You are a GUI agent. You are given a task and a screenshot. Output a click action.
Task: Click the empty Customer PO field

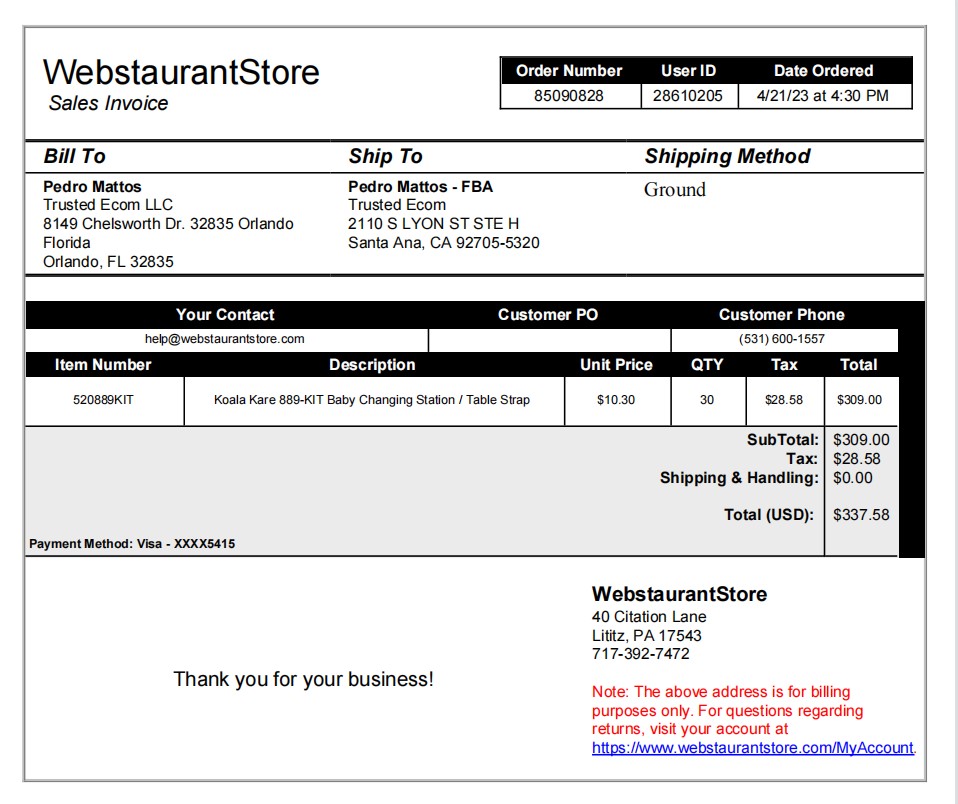(549, 340)
